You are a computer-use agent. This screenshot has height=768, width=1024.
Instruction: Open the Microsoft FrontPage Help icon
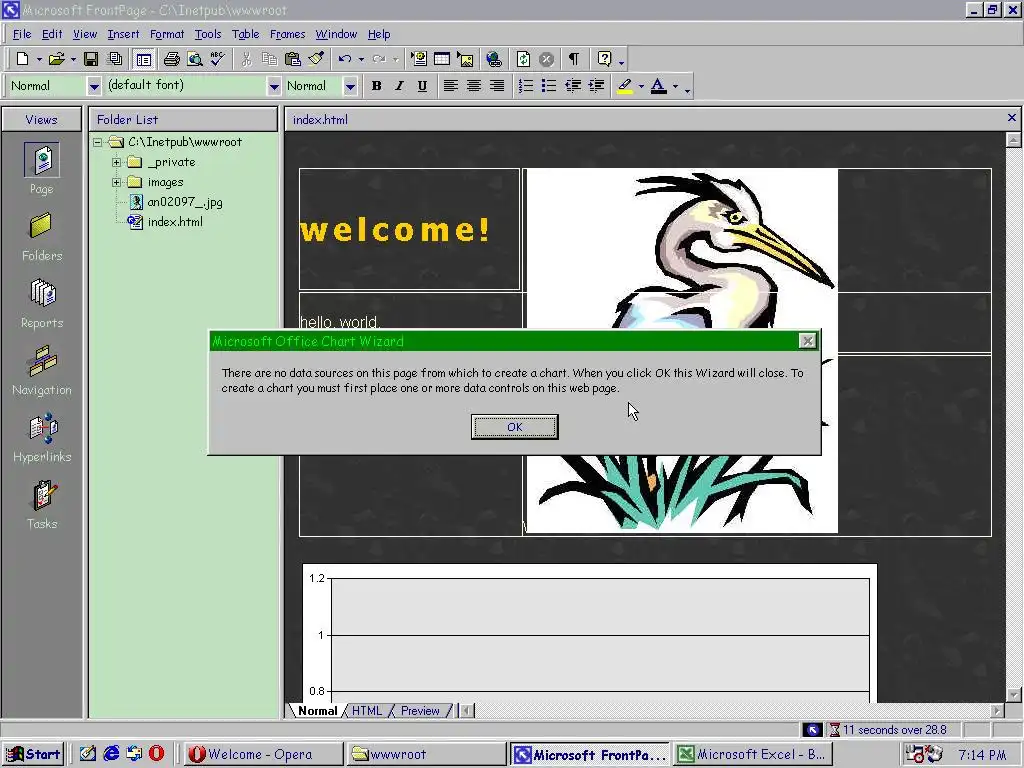[x=604, y=59]
